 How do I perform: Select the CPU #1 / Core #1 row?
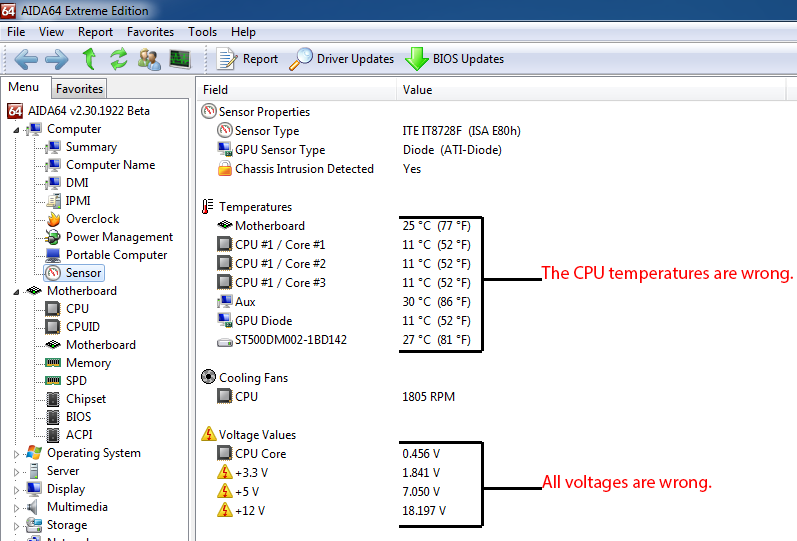344,245
